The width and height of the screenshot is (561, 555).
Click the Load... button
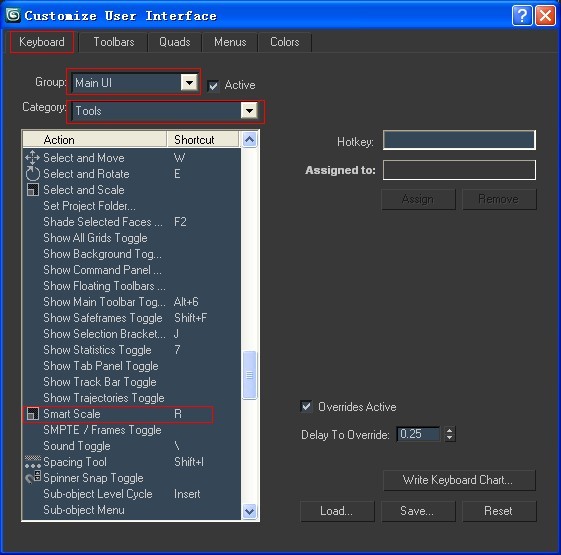(337, 511)
